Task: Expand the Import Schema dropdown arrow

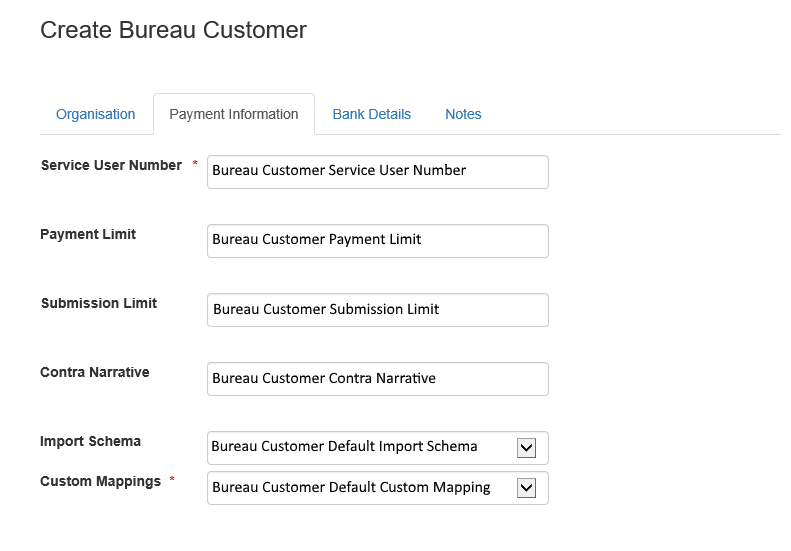Action: tap(526, 447)
